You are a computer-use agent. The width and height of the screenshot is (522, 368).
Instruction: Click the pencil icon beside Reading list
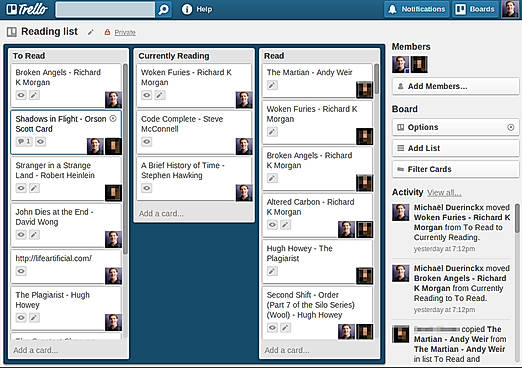(x=91, y=32)
